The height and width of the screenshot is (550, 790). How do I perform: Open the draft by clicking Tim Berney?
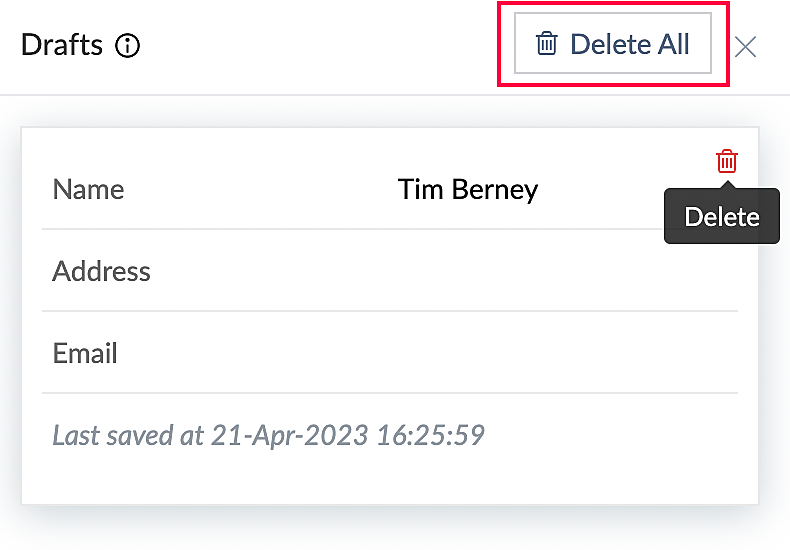[x=467, y=189]
